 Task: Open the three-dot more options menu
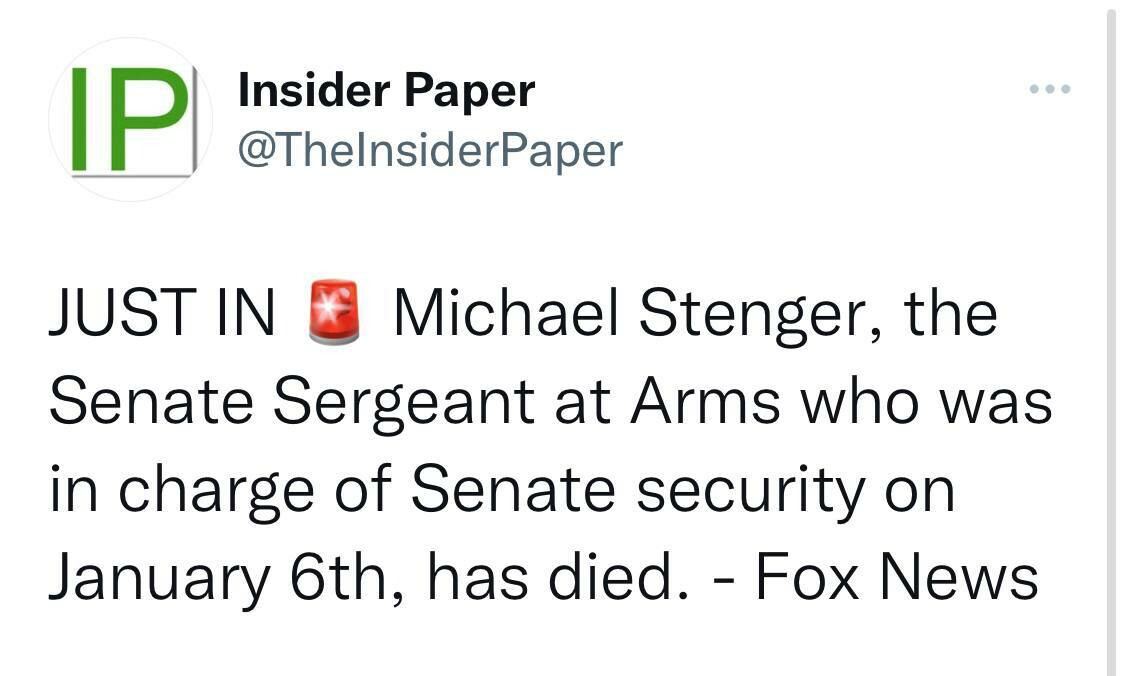pyautogui.click(x=1050, y=90)
